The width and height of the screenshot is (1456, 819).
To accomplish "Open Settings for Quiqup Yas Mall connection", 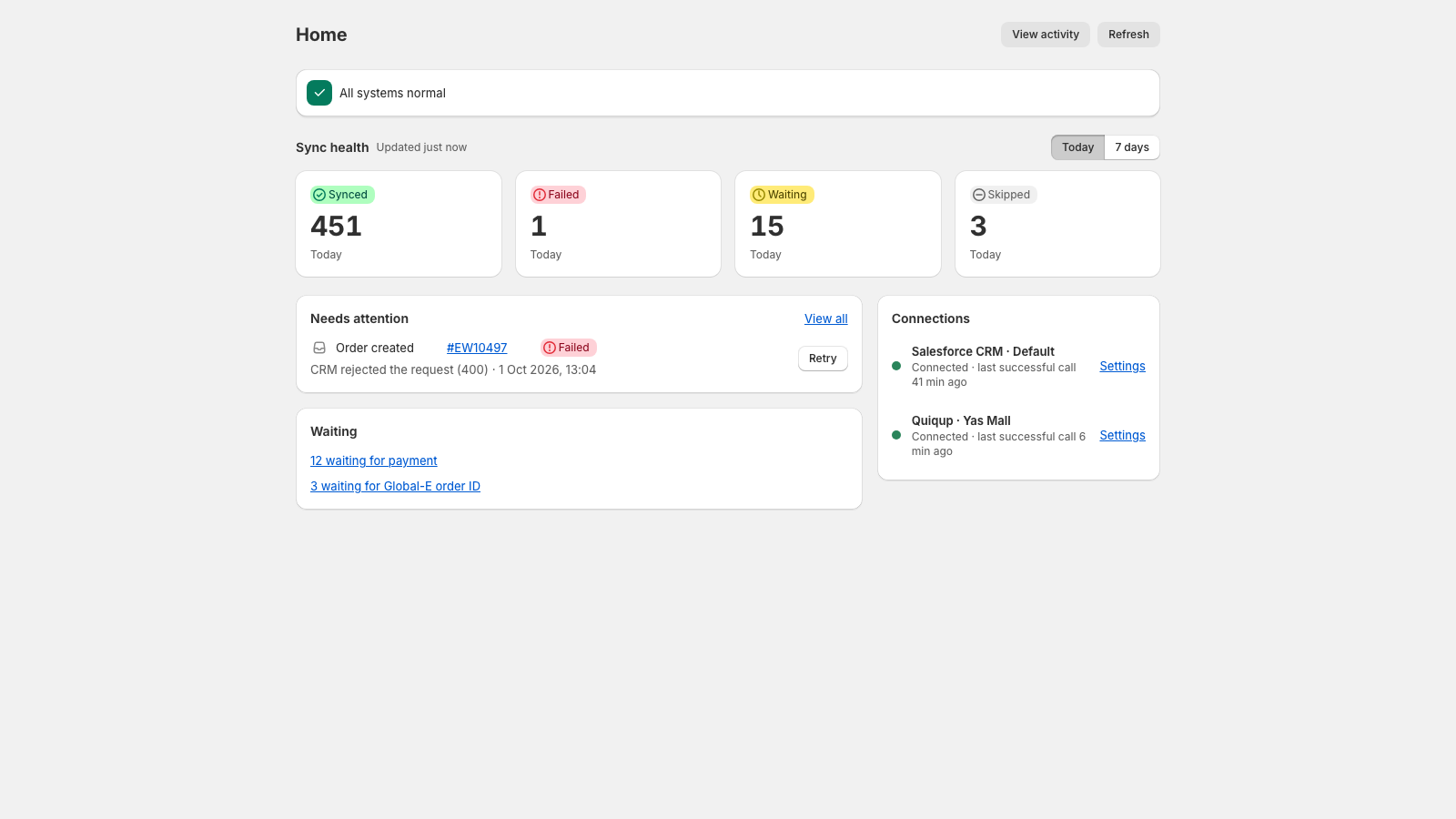I will tap(1122, 435).
